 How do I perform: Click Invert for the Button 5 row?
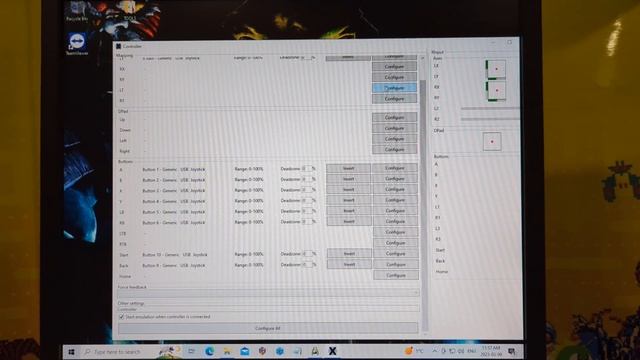click(x=349, y=211)
